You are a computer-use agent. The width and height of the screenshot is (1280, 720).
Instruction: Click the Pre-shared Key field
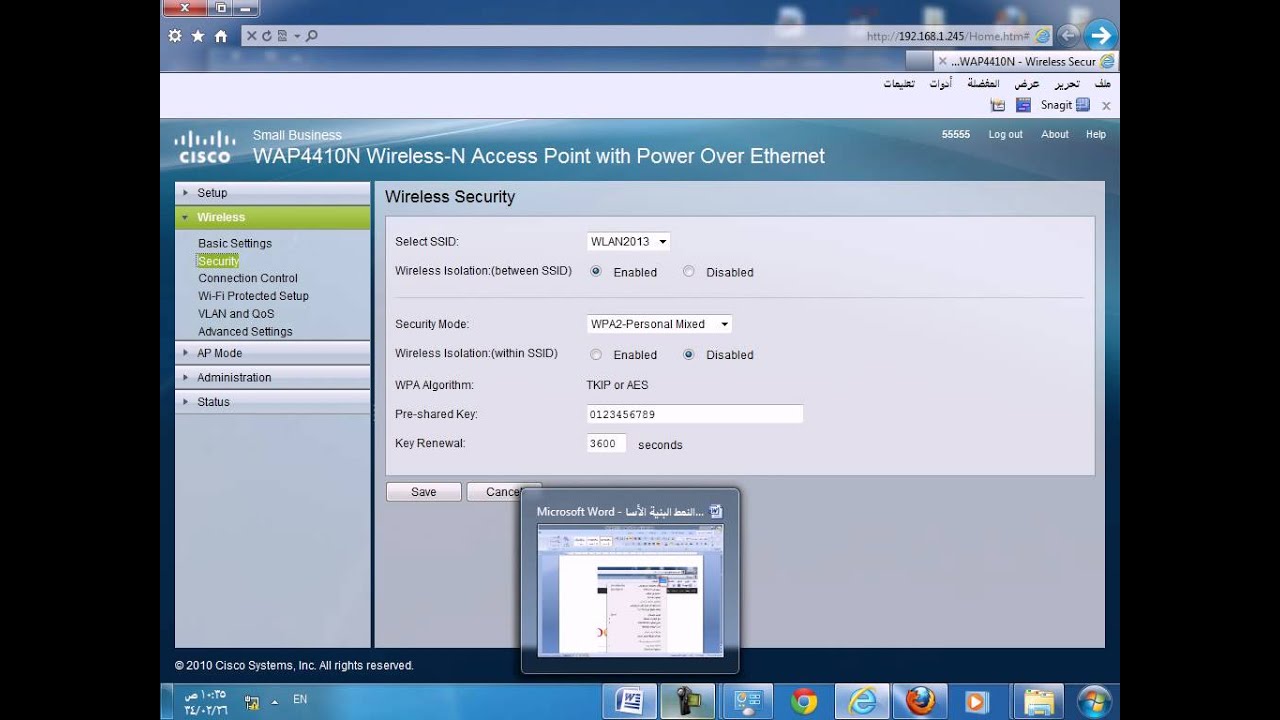(x=695, y=414)
